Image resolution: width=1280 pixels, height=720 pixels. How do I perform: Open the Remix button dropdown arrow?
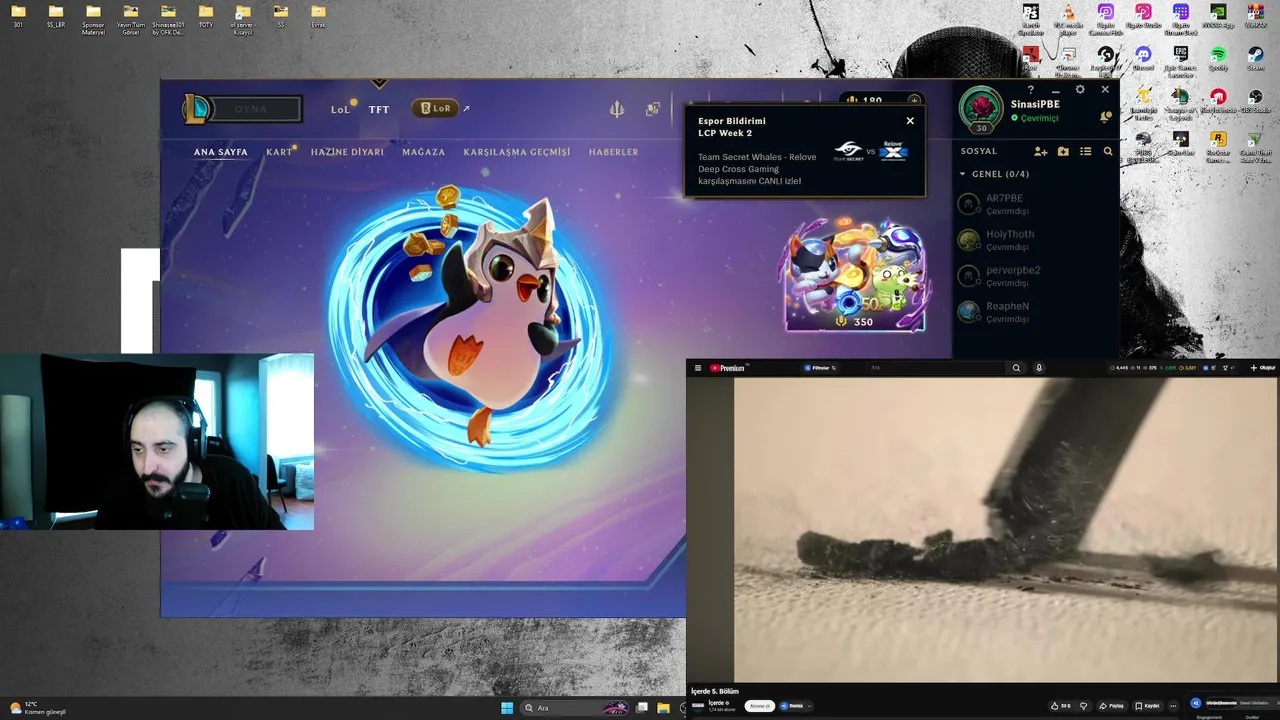[809, 706]
